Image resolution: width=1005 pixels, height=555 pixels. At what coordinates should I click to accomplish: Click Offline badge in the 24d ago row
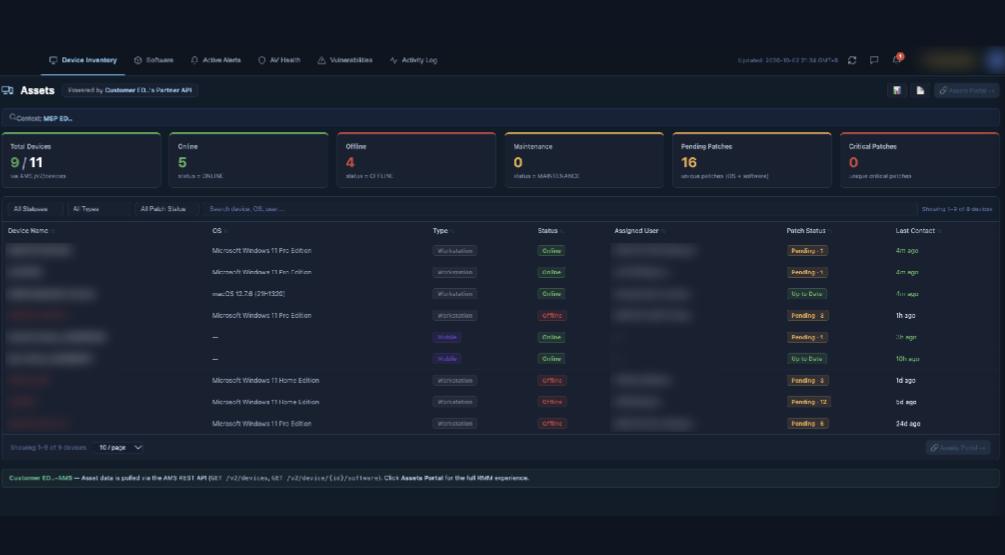pyautogui.click(x=552, y=424)
